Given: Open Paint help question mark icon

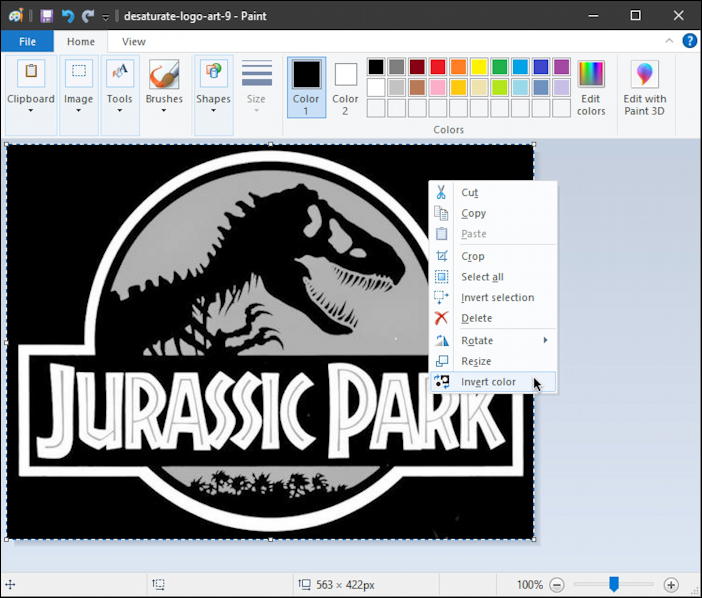Looking at the screenshot, I should click(689, 41).
